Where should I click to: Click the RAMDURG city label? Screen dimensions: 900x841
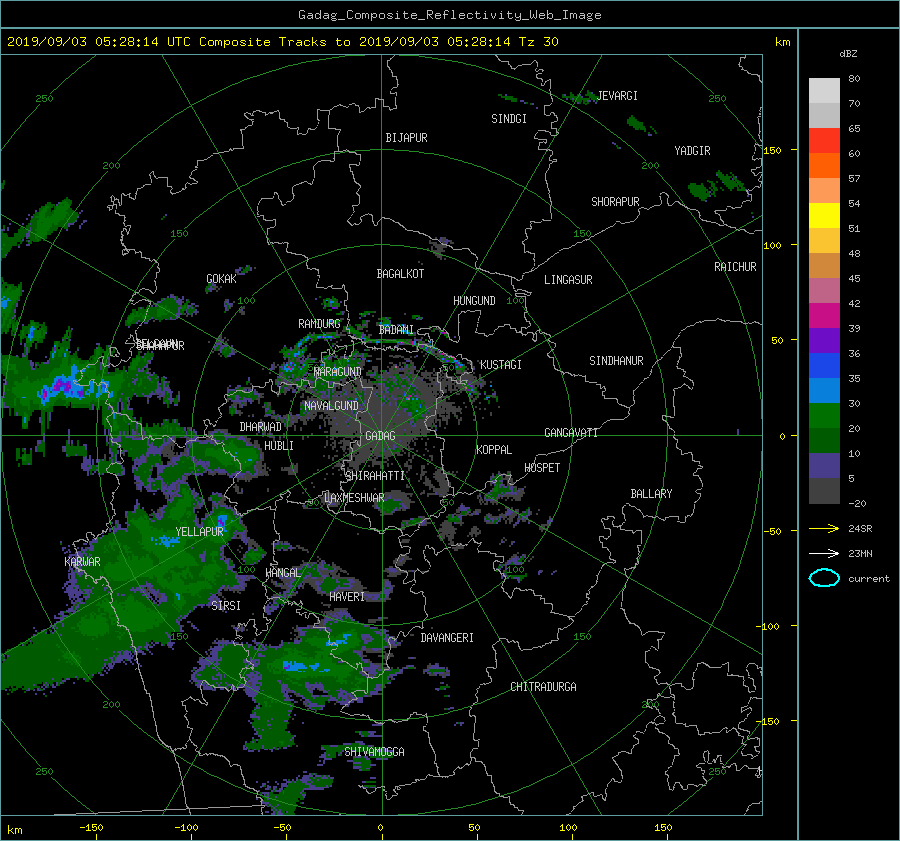[319, 324]
